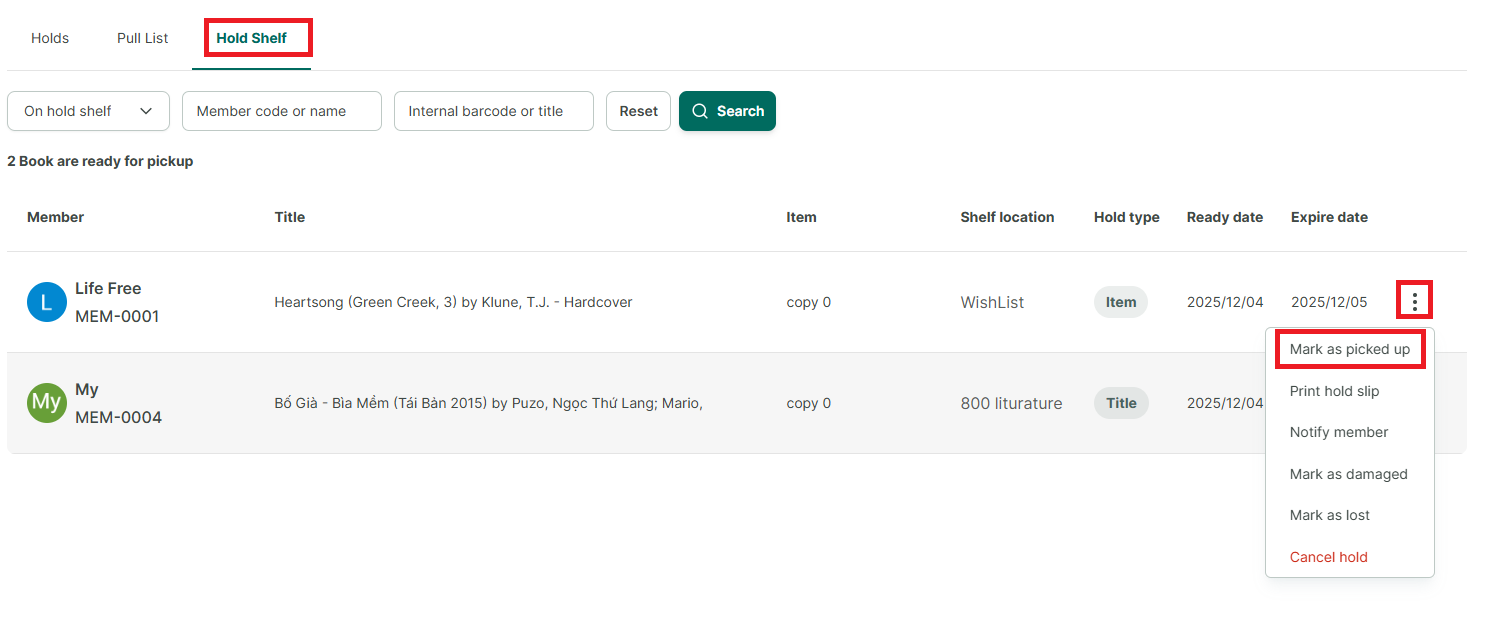This screenshot has height=630, width=1490.
Task: Click the Reset button
Action: pyautogui.click(x=638, y=111)
